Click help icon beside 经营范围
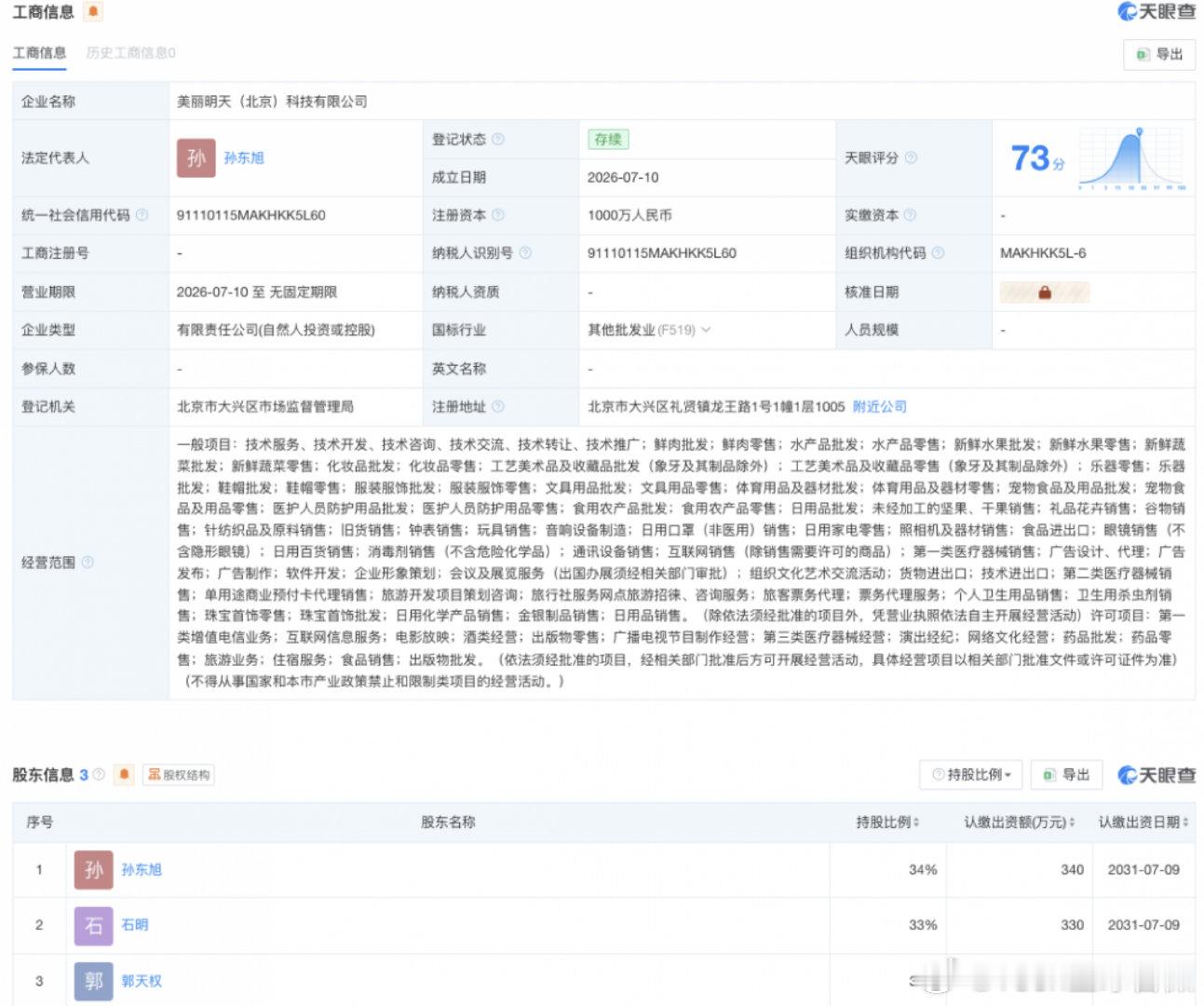Screen dimensions: 1204x1006 pyautogui.click(x=88, y=562)
